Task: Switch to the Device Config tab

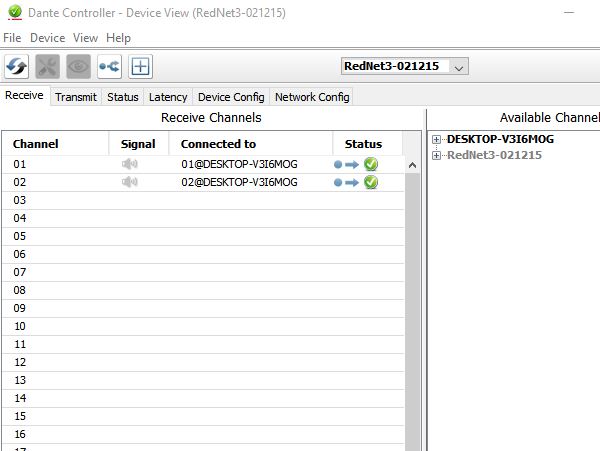Action: click(x=231, y=97)
